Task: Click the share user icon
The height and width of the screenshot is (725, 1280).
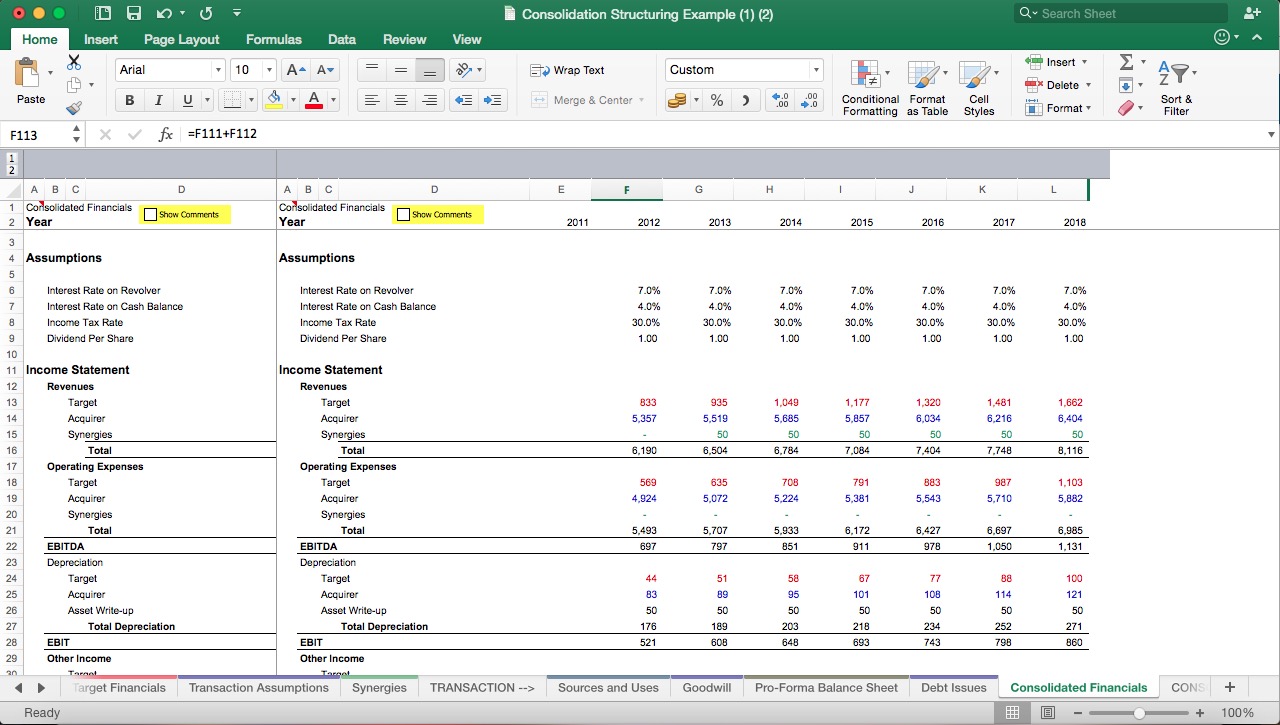Action: tap(1252, 13)
